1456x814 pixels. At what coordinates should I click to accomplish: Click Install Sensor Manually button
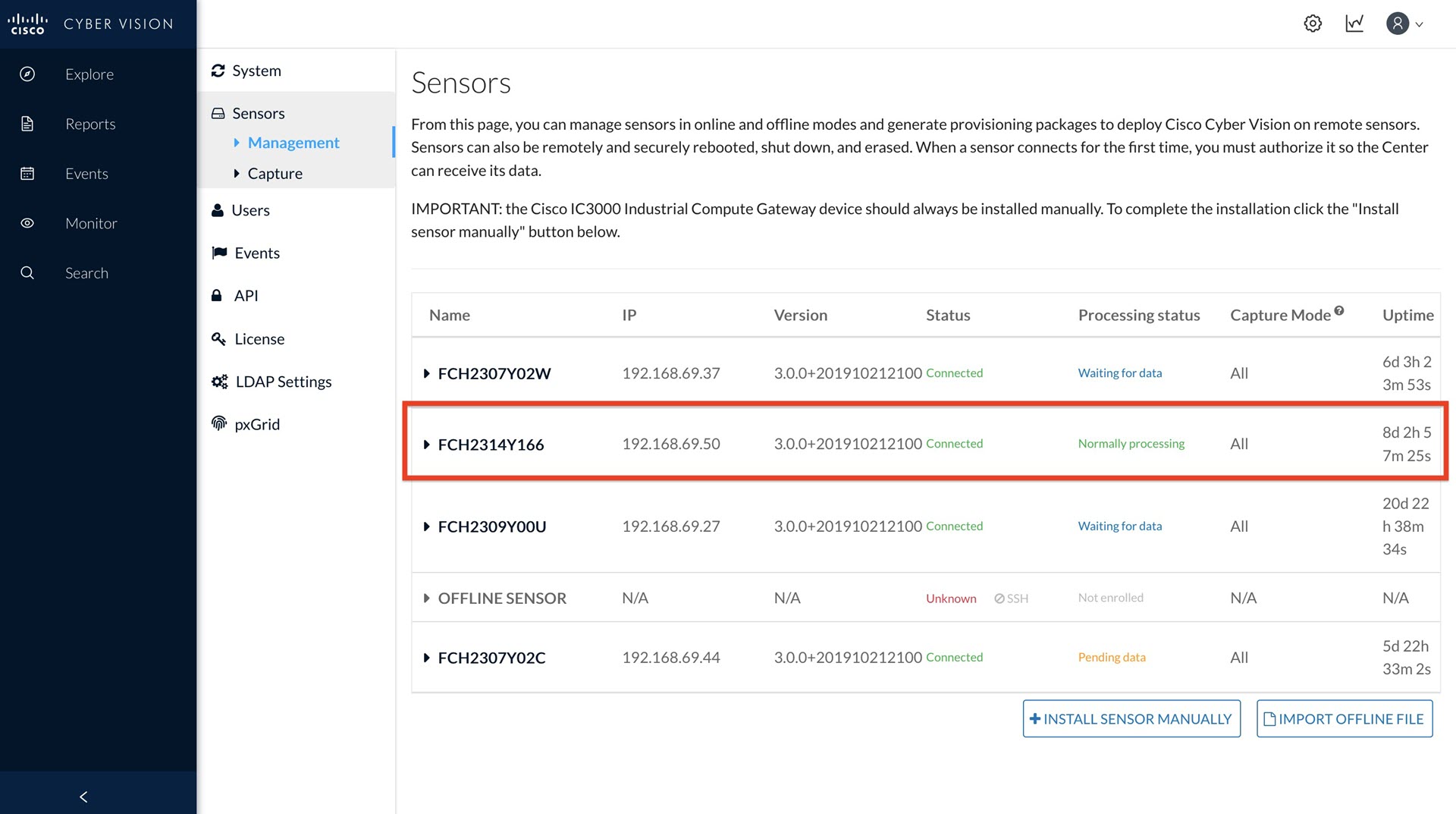(1131, 718)
